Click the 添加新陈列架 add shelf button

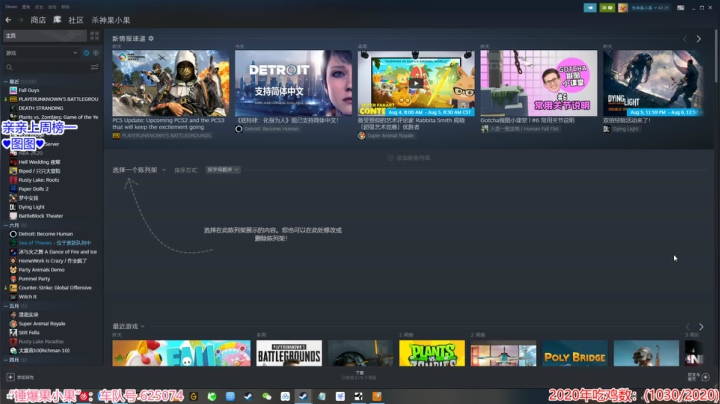coord(409,158)
